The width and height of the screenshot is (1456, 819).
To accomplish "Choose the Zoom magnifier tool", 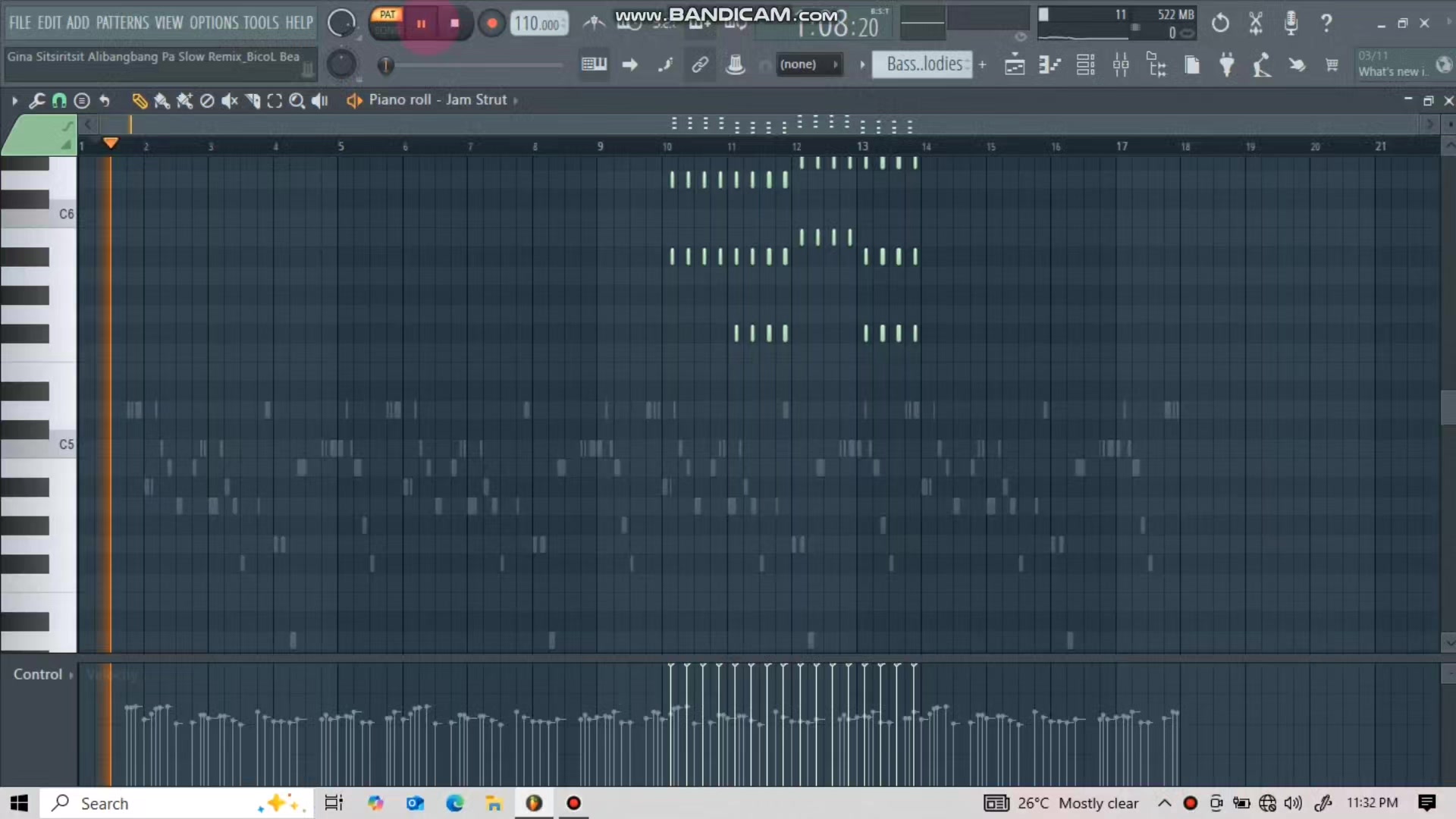I will [297, 100].
